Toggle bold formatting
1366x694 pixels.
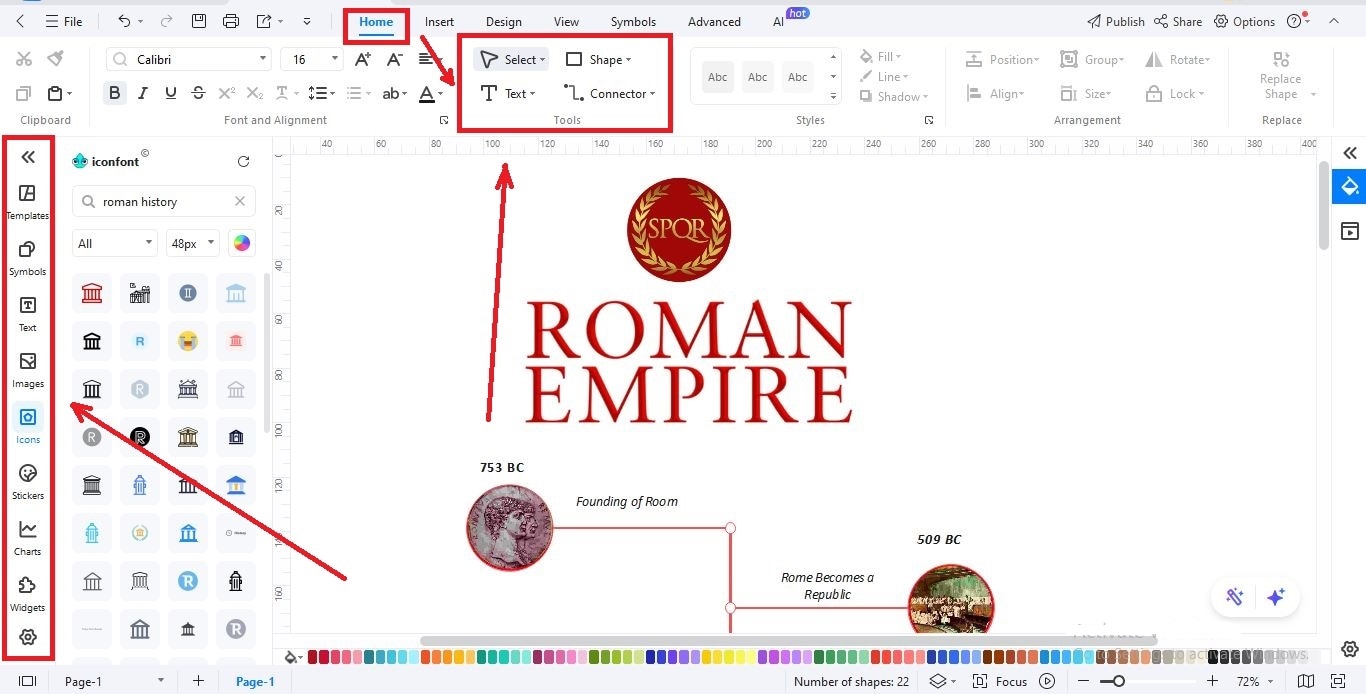click(114, 92)
